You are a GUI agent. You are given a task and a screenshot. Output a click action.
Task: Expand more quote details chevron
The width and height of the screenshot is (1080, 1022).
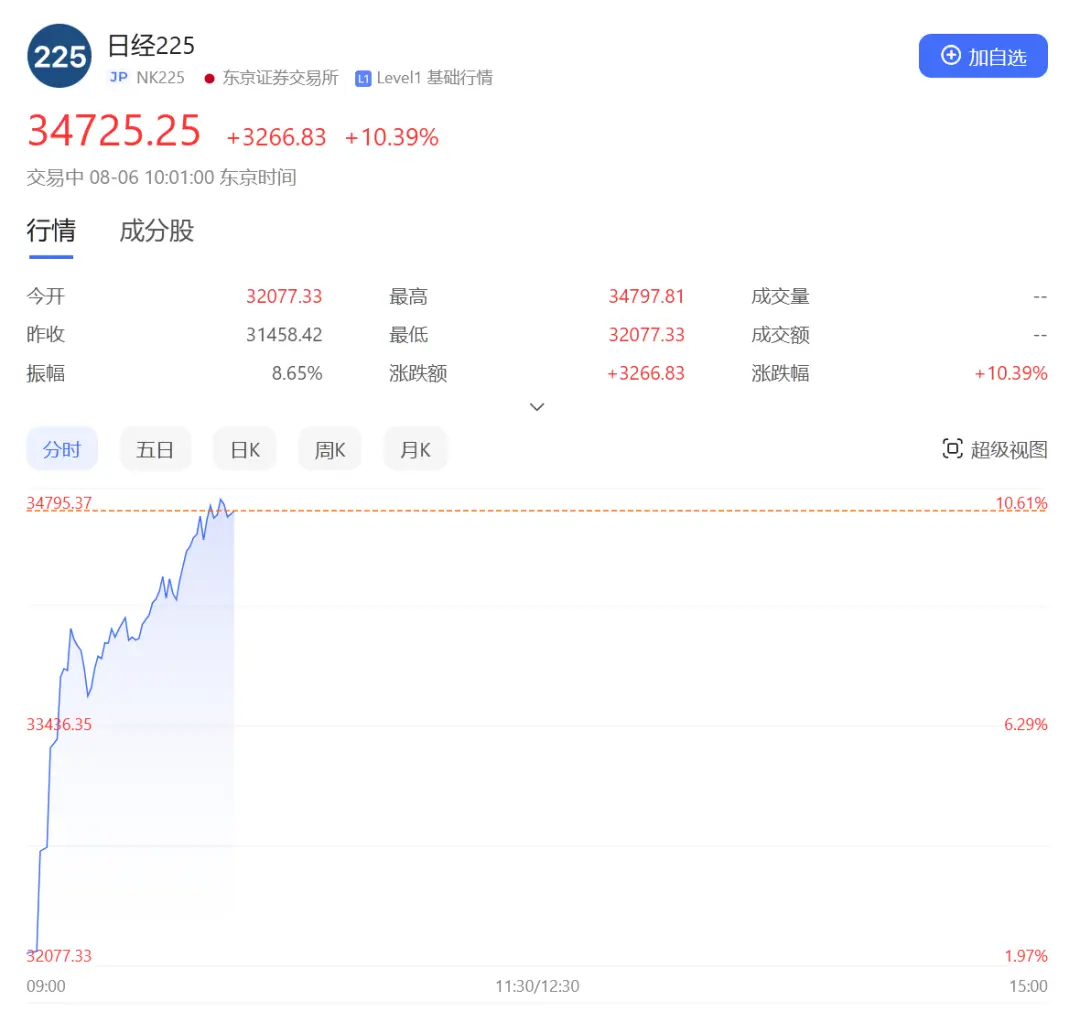(x=537, y=407)
